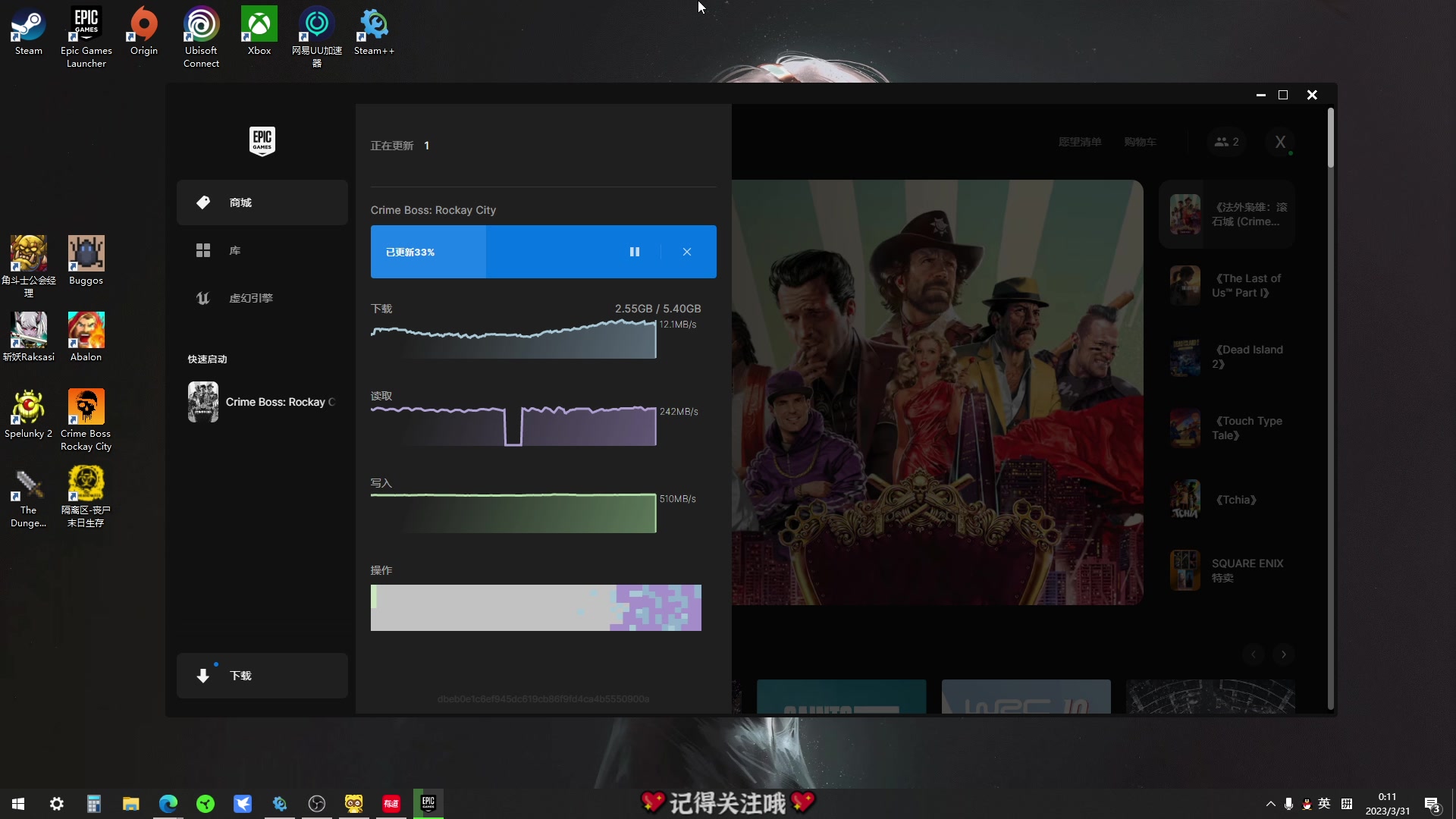Select the Buggos desktop icon
The width and height of the screenshot is (1456, 819).
click(86, 261)
